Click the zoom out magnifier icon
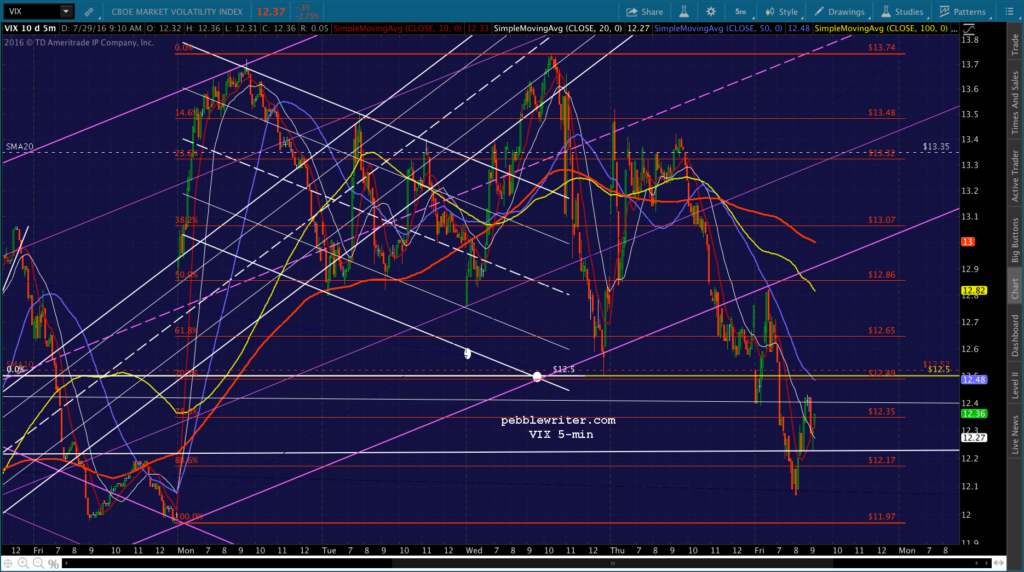The width and height of the screenshot is (1024, 572). (x=38, y=563)
